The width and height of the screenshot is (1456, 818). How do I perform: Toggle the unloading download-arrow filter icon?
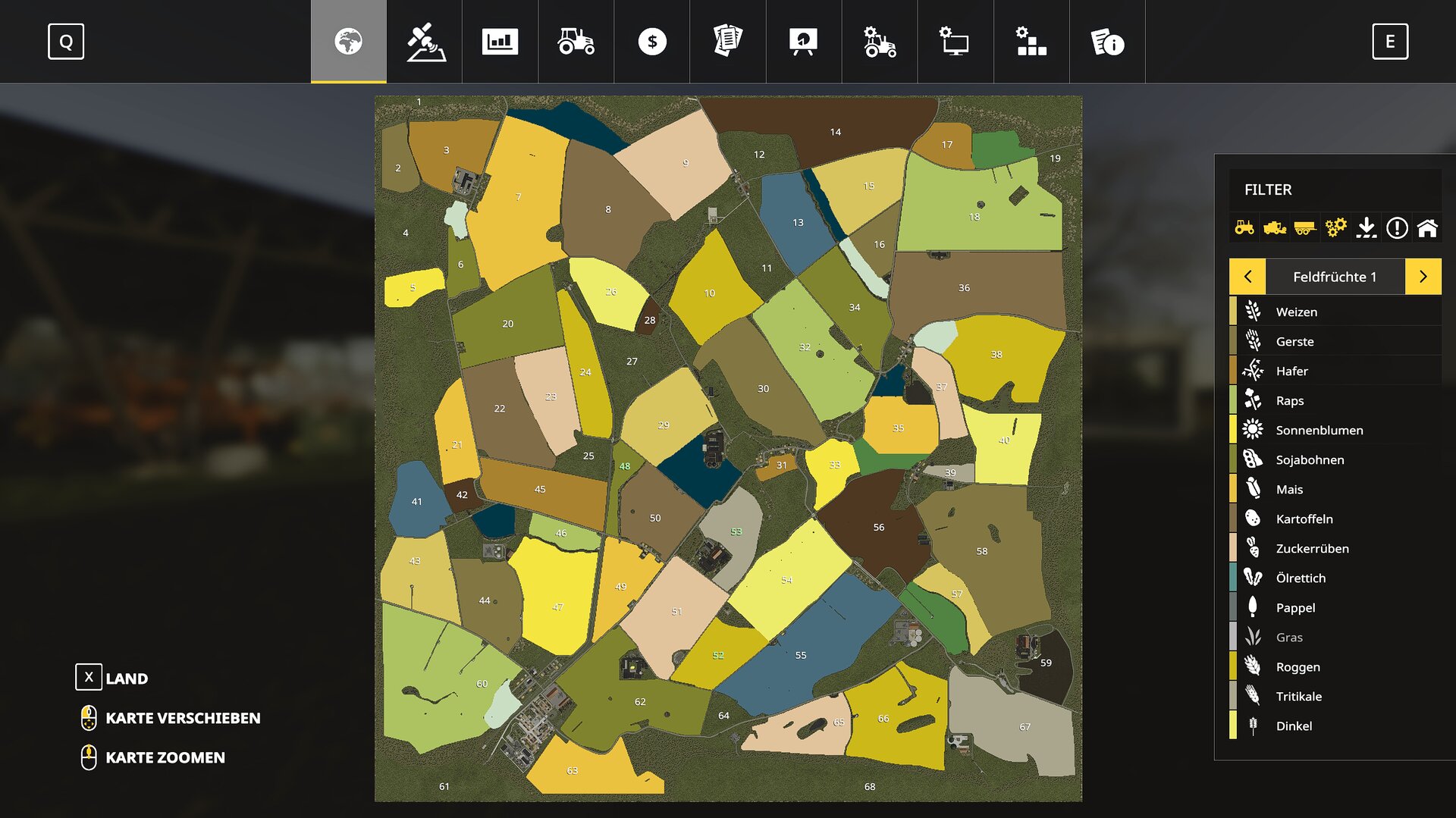pos(1366,227)
